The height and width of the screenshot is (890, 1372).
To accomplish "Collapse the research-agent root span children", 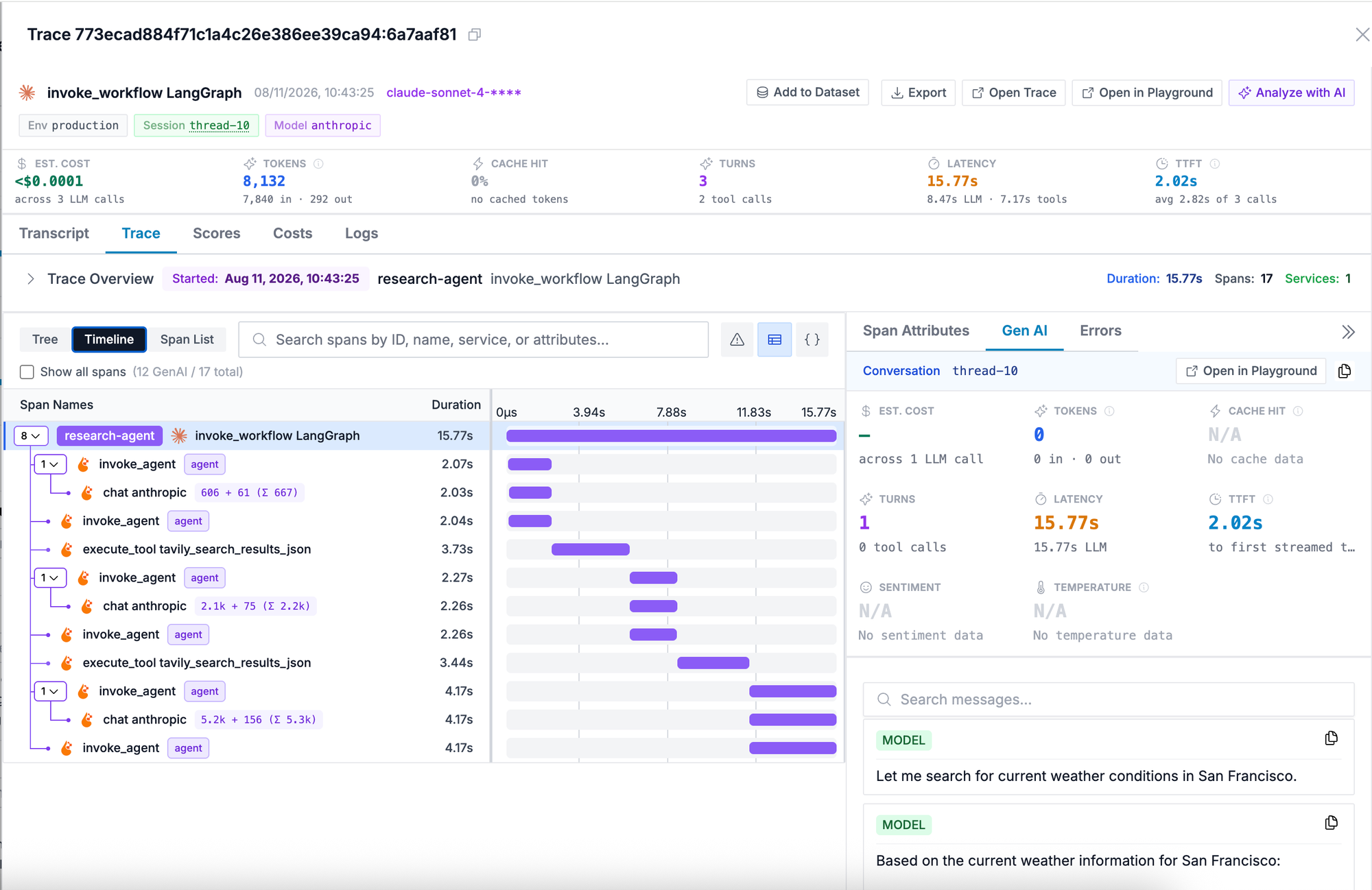I will (31, 435).
